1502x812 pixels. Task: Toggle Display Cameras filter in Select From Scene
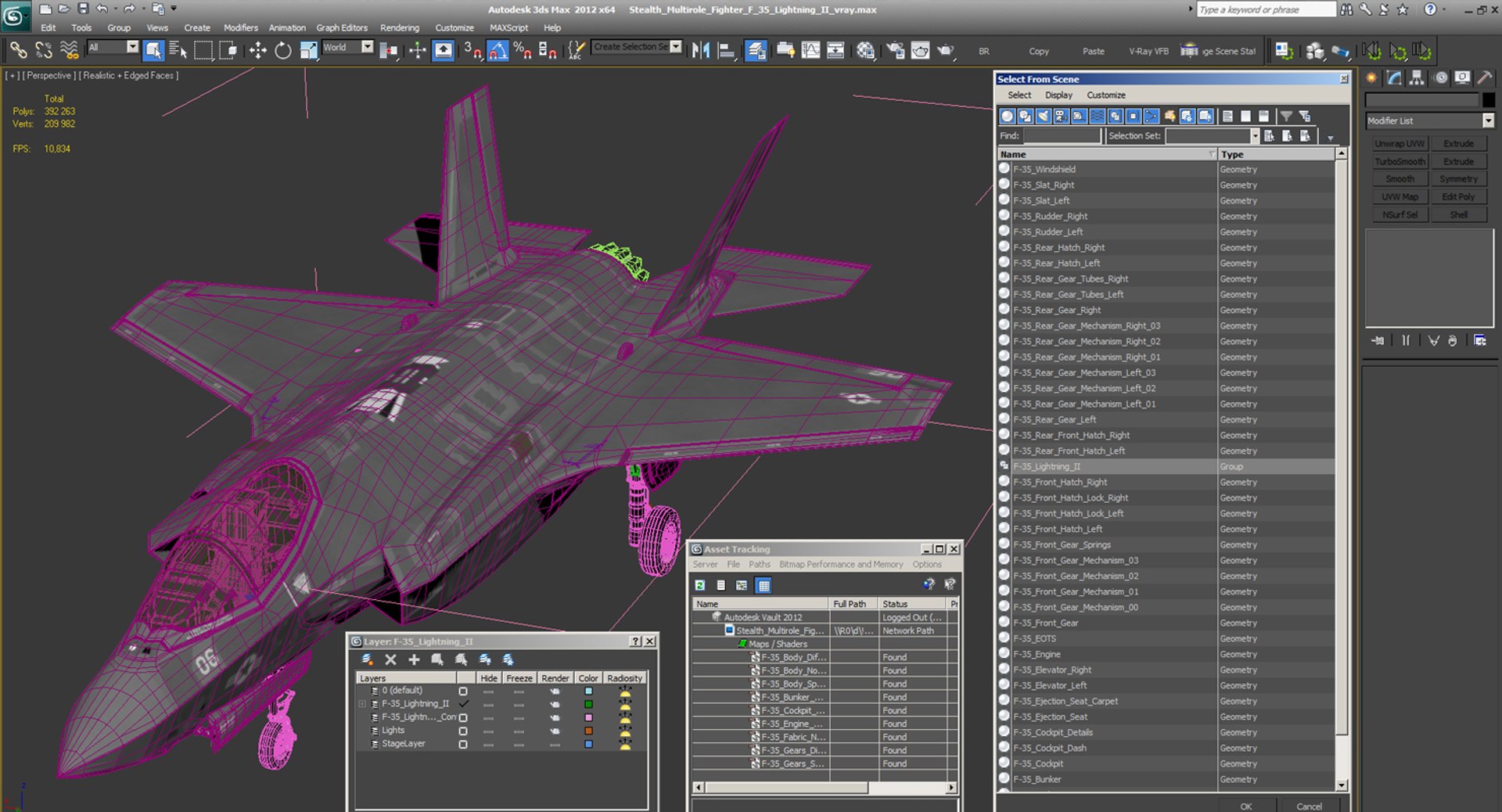click(1062, 116)
